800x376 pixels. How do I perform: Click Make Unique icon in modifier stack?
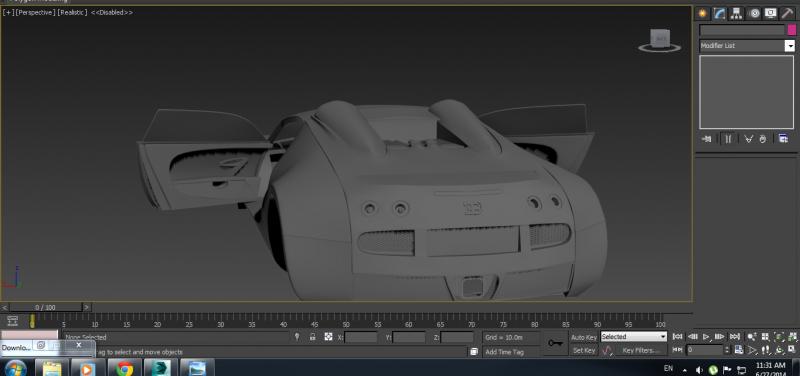coord(748,138)
